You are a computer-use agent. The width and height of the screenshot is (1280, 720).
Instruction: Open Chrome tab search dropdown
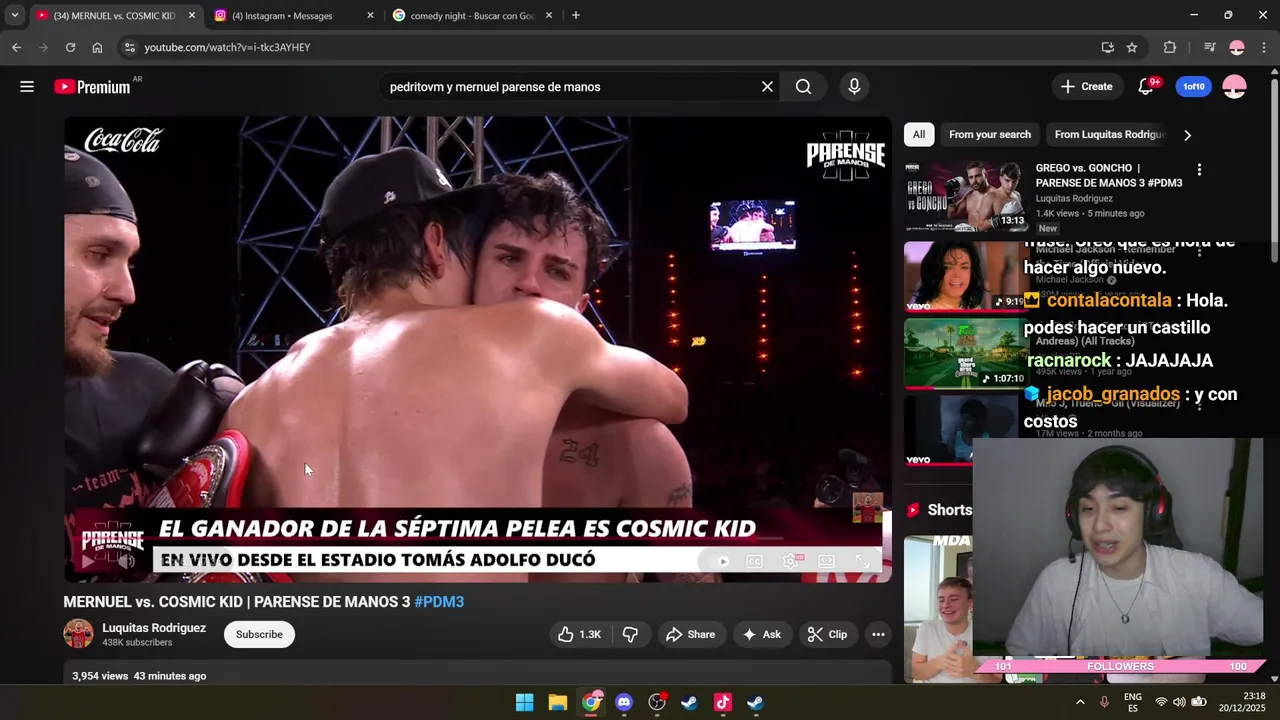tap(14, 15)
